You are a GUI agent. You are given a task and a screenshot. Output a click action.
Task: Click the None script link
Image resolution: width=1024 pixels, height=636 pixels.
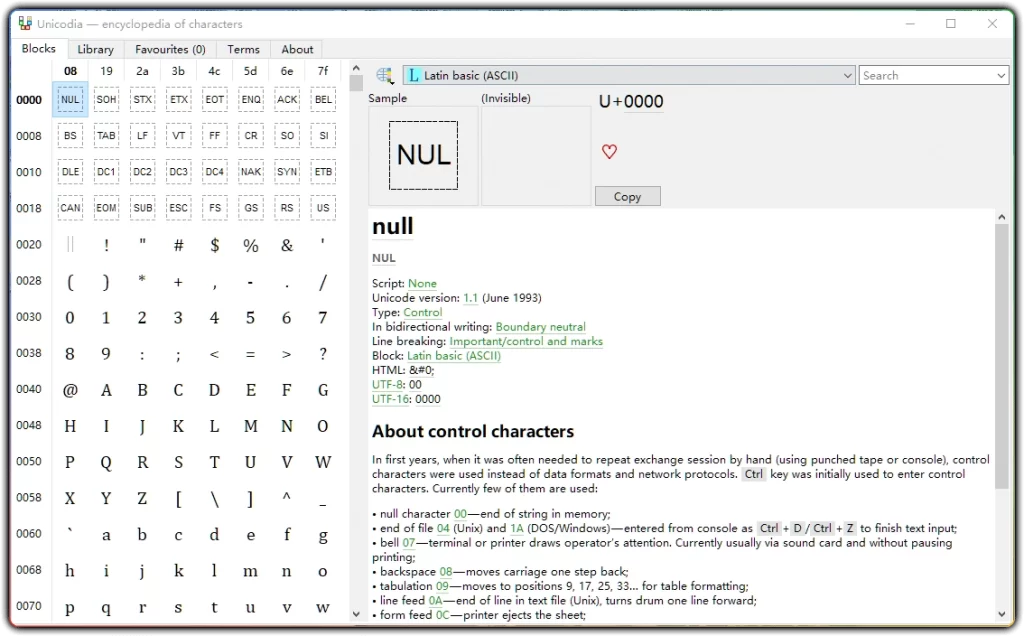(x=422, y=283)
